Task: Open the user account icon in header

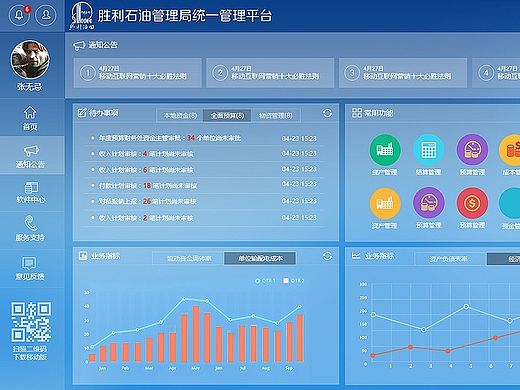Action: point(45,15)
